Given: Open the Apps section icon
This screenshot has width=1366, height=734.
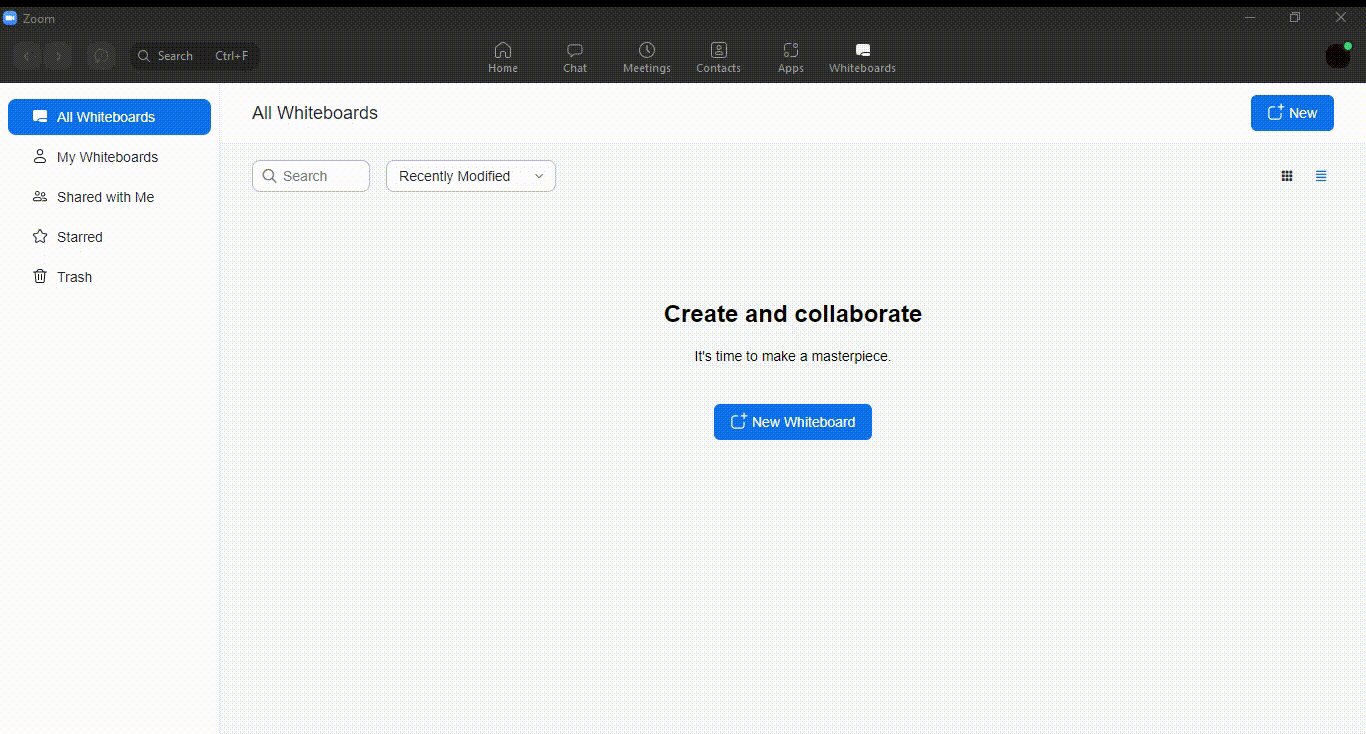Looking at the screenshot, I should 790,53.
